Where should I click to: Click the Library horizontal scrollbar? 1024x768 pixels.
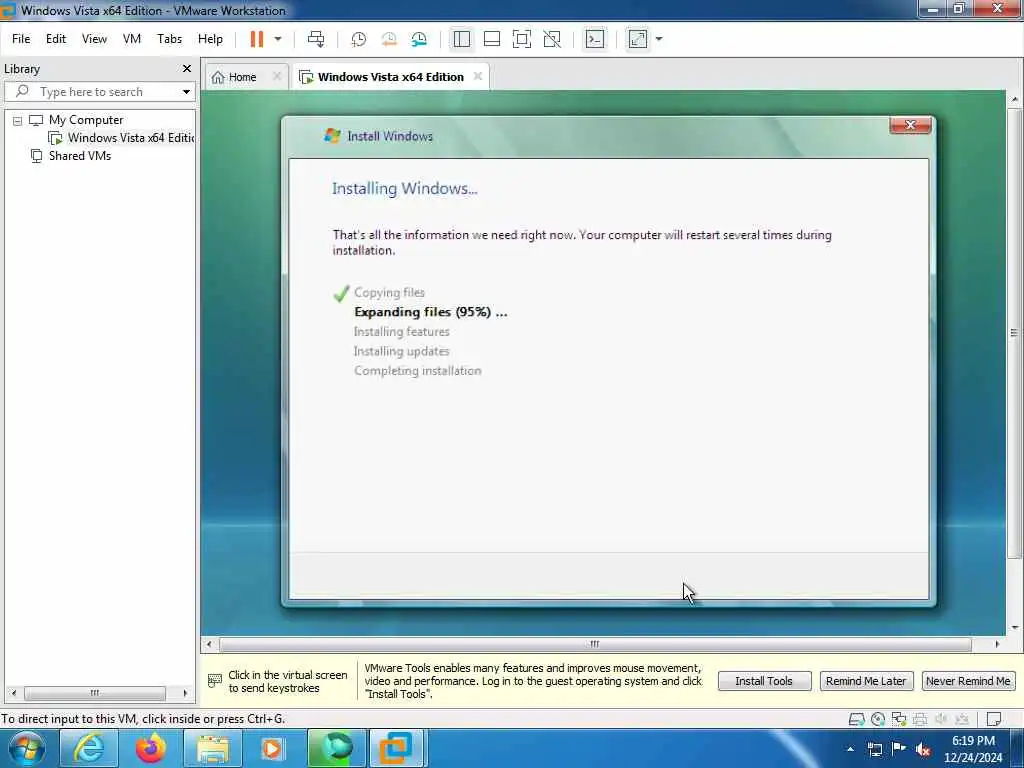click(95, 693)
